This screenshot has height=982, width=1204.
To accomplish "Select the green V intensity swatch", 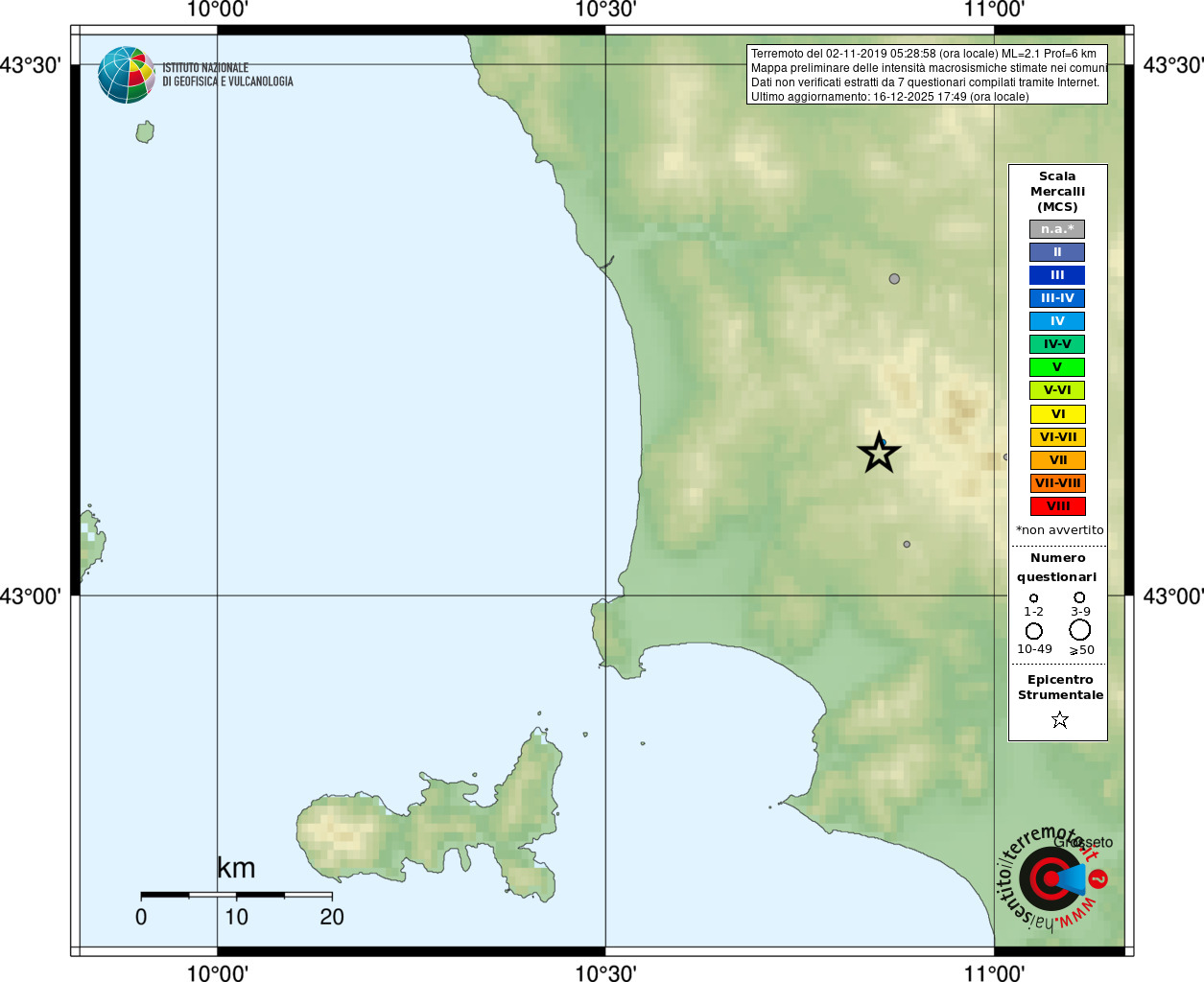I will [1057, 367].
